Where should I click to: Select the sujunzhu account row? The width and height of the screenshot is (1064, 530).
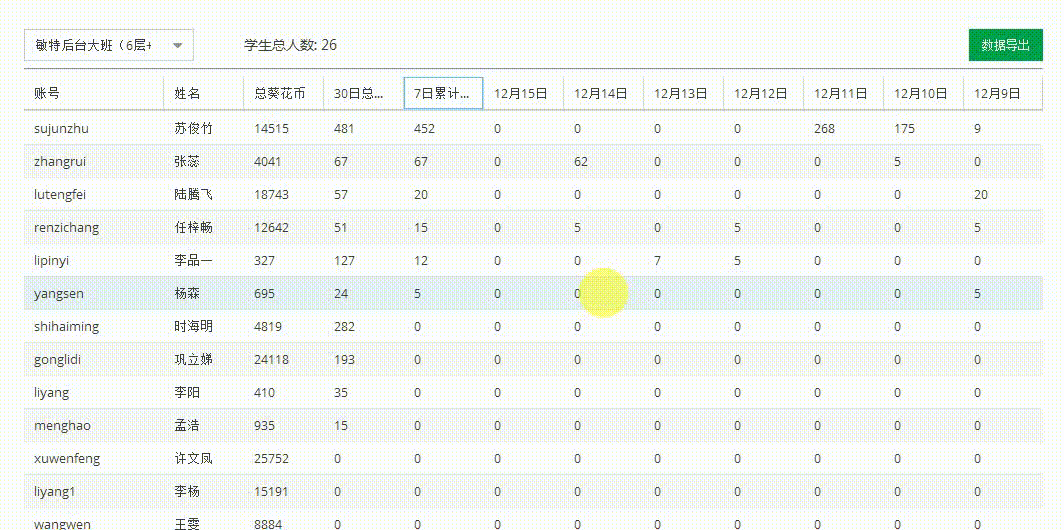(62, 128)
